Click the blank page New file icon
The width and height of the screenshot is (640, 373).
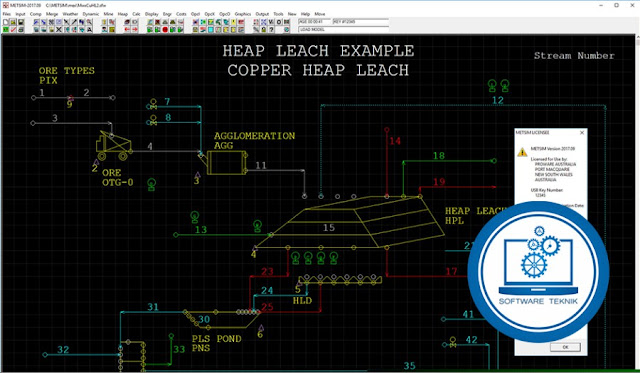pos(6,22)
